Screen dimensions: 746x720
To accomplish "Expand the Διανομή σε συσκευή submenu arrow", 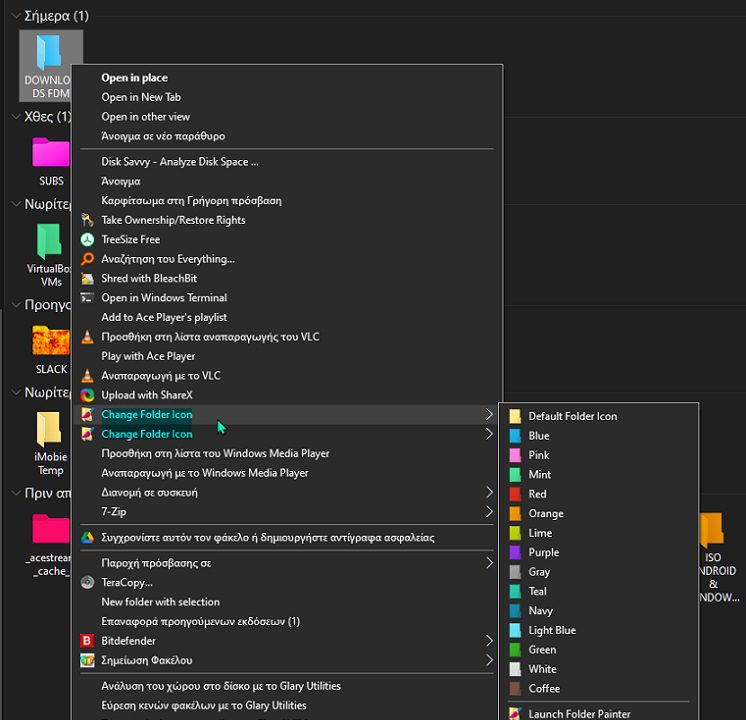I will click(x=489, y=493).
